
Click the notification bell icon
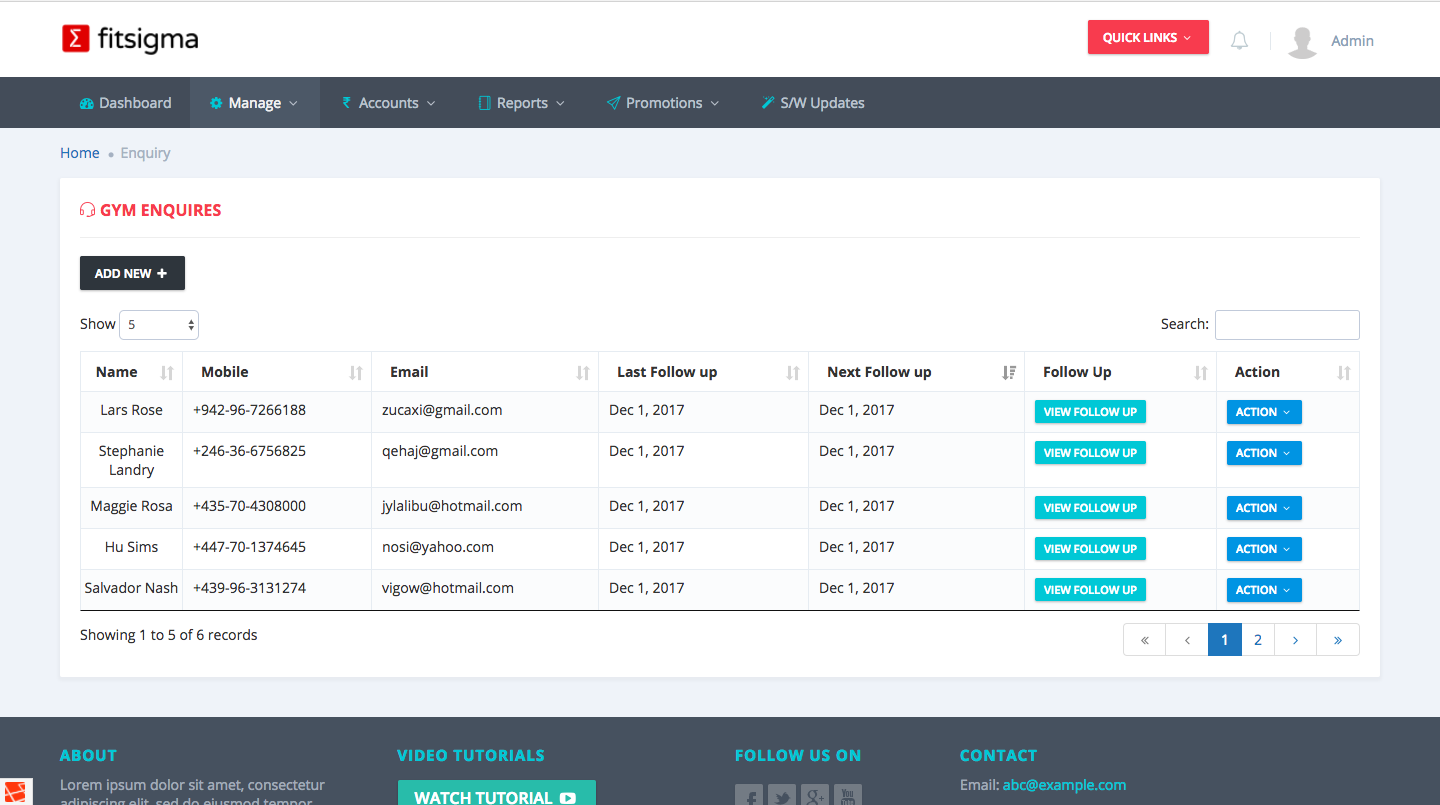1239,41
